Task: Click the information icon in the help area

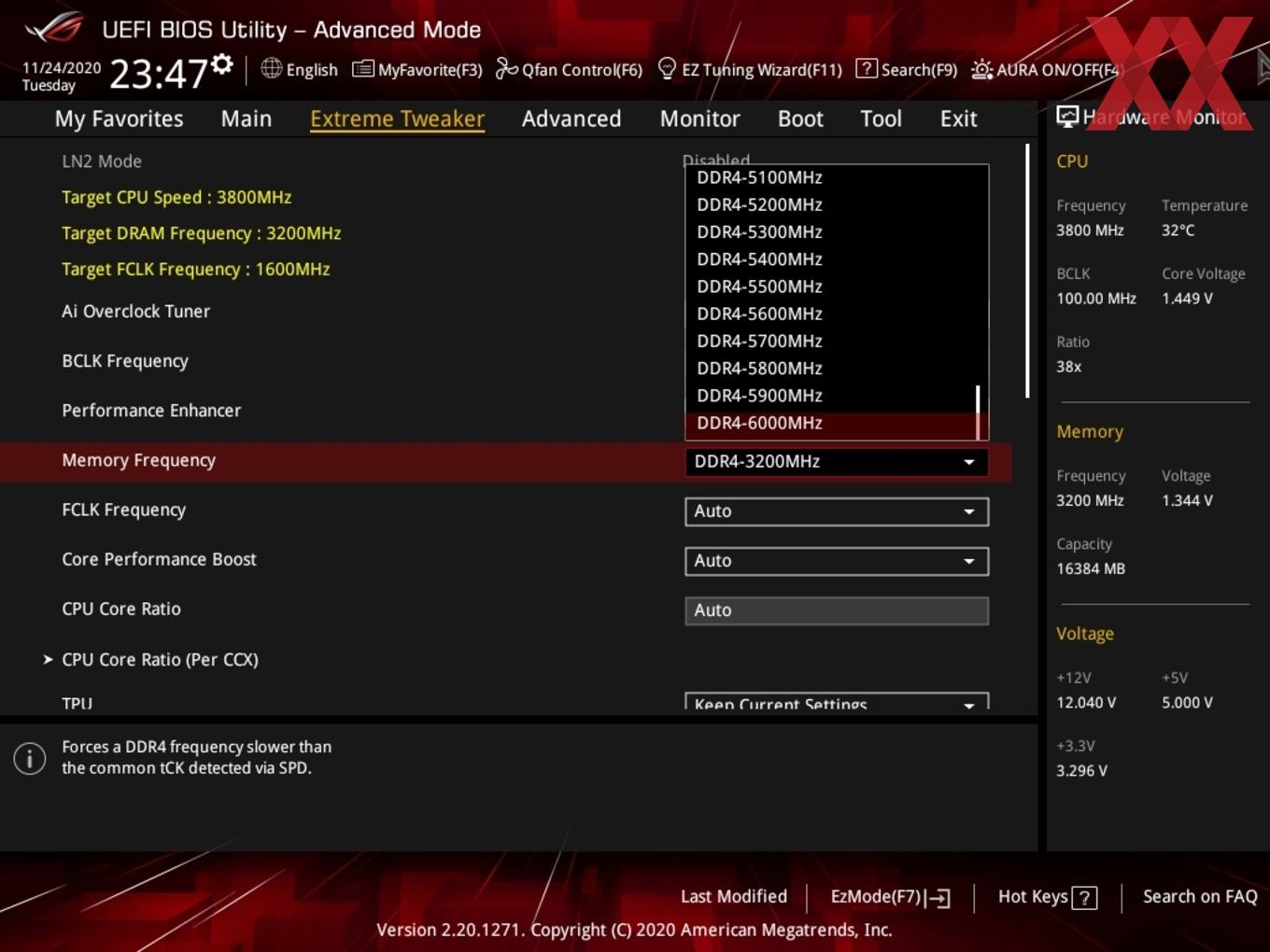Action: click(30, 758)
